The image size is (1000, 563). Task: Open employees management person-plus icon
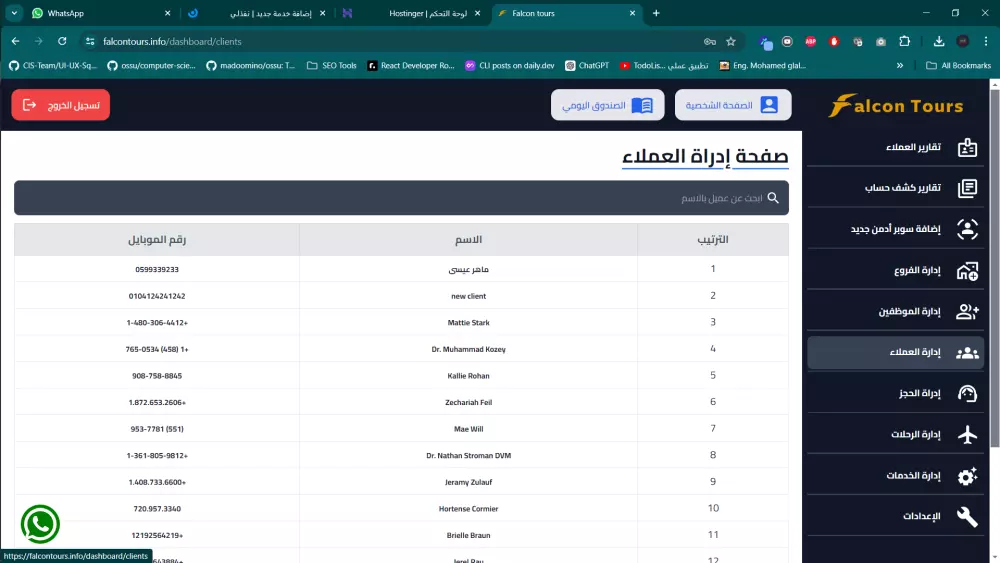967,311
